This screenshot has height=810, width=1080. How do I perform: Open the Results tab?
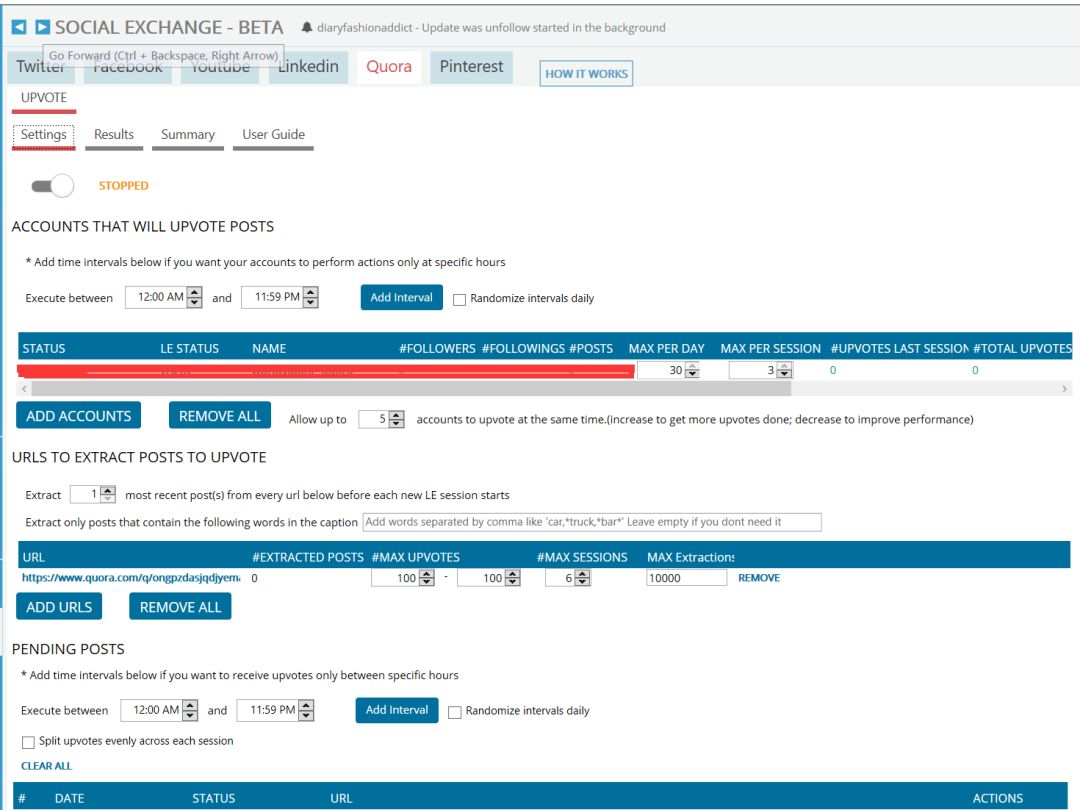tap(114, 135)
